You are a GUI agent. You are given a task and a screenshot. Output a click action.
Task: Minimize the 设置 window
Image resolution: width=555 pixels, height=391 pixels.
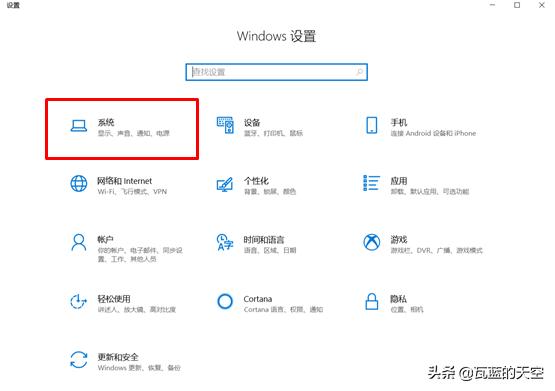tap(492, 5)
